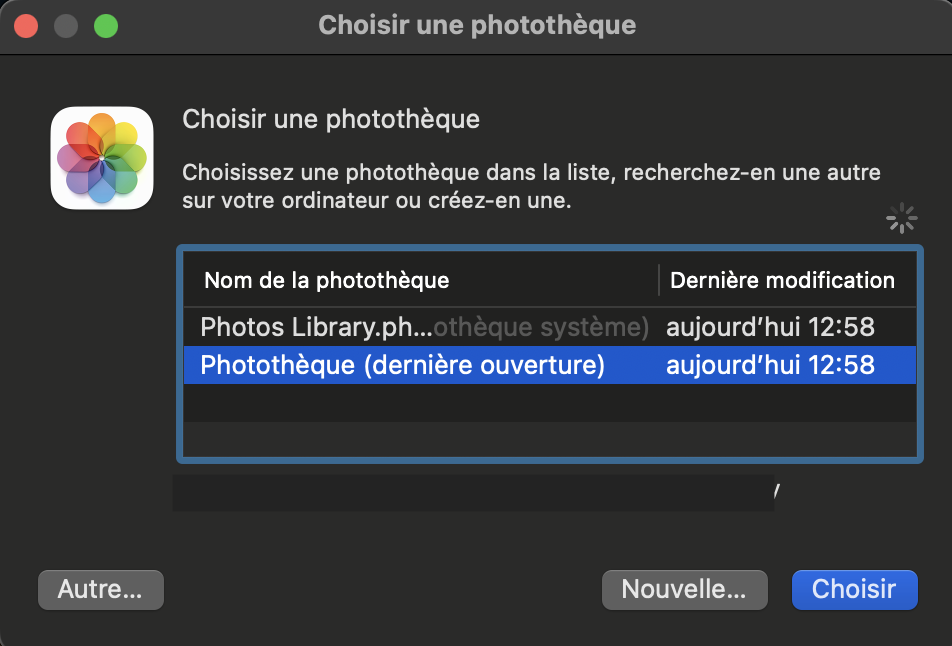
Task: Click the library path field below the list
Action: tap(473, 493)
